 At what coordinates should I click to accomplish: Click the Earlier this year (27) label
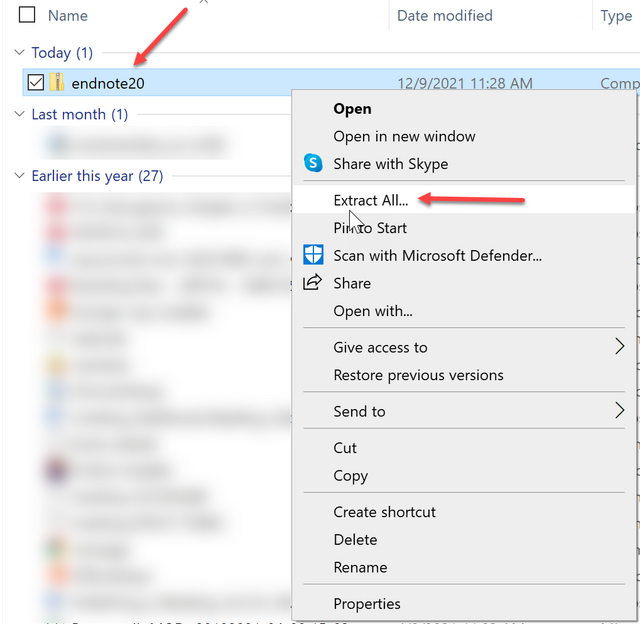pos(97,176)
